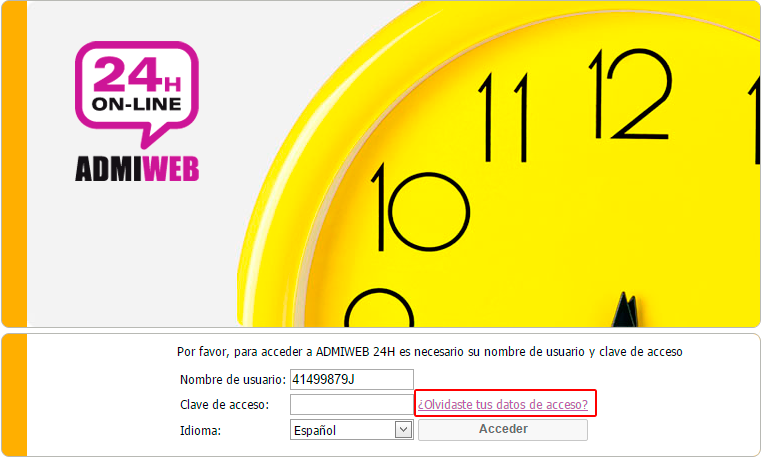Image resolution: width=761 pixels, height=457 pixels.
Task: Click the Nombre de usuario label
Action: [x=233, y=379]
